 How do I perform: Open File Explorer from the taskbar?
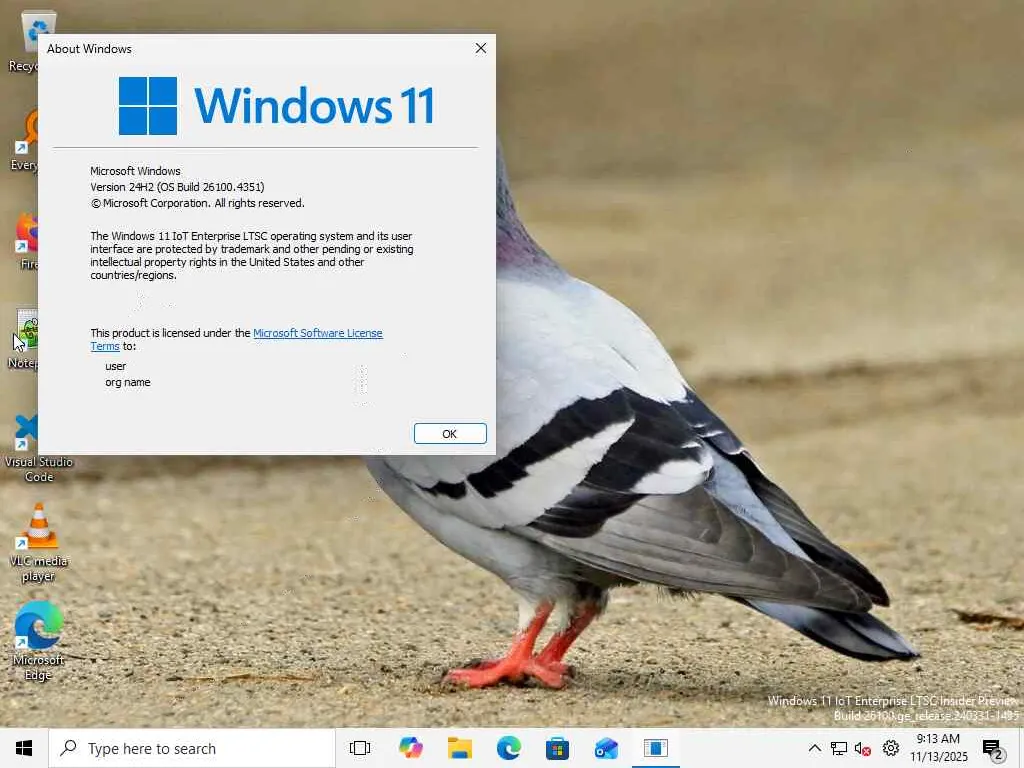tap(460, 748)
